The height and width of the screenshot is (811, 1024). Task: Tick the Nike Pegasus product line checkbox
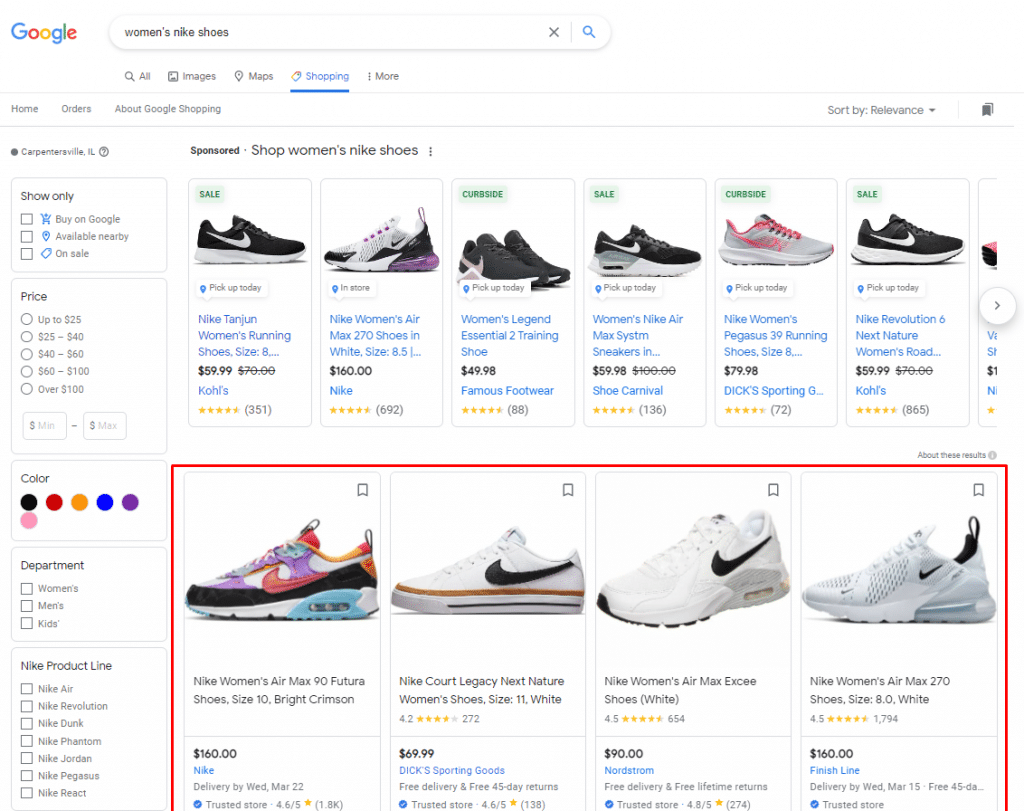coord(27,776)
